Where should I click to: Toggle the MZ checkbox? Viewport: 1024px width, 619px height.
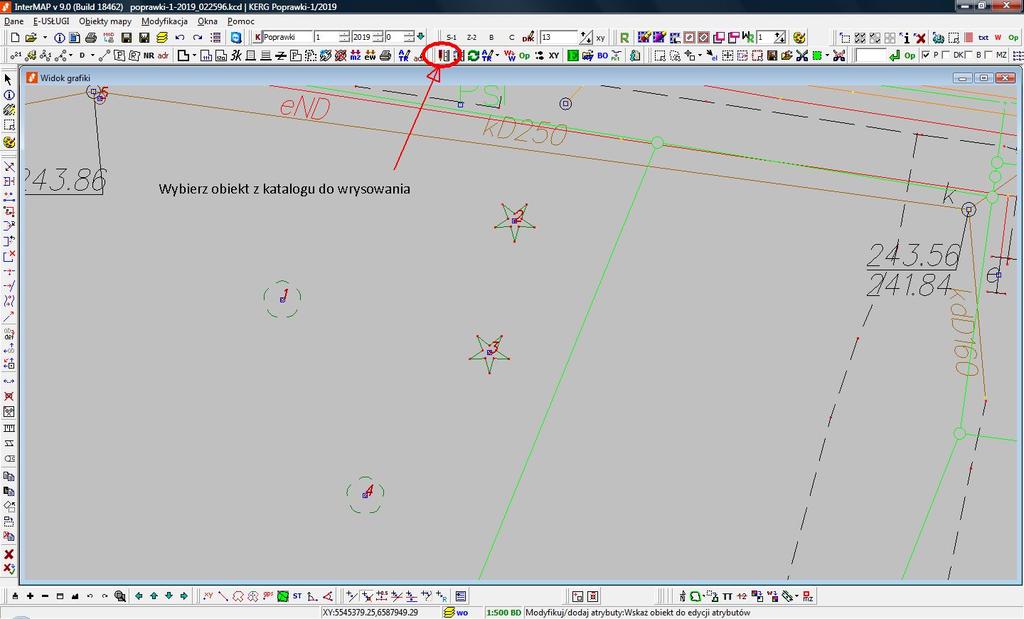[988, 56]
